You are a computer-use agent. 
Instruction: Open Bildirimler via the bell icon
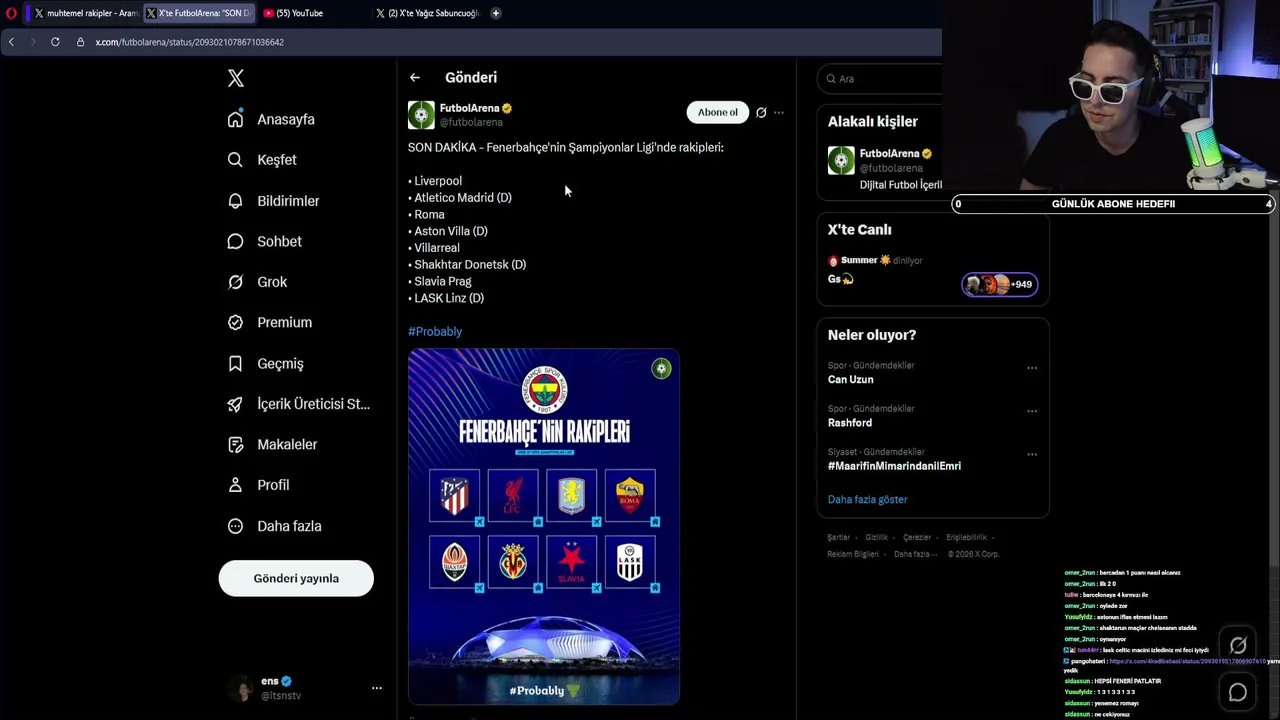235,201
